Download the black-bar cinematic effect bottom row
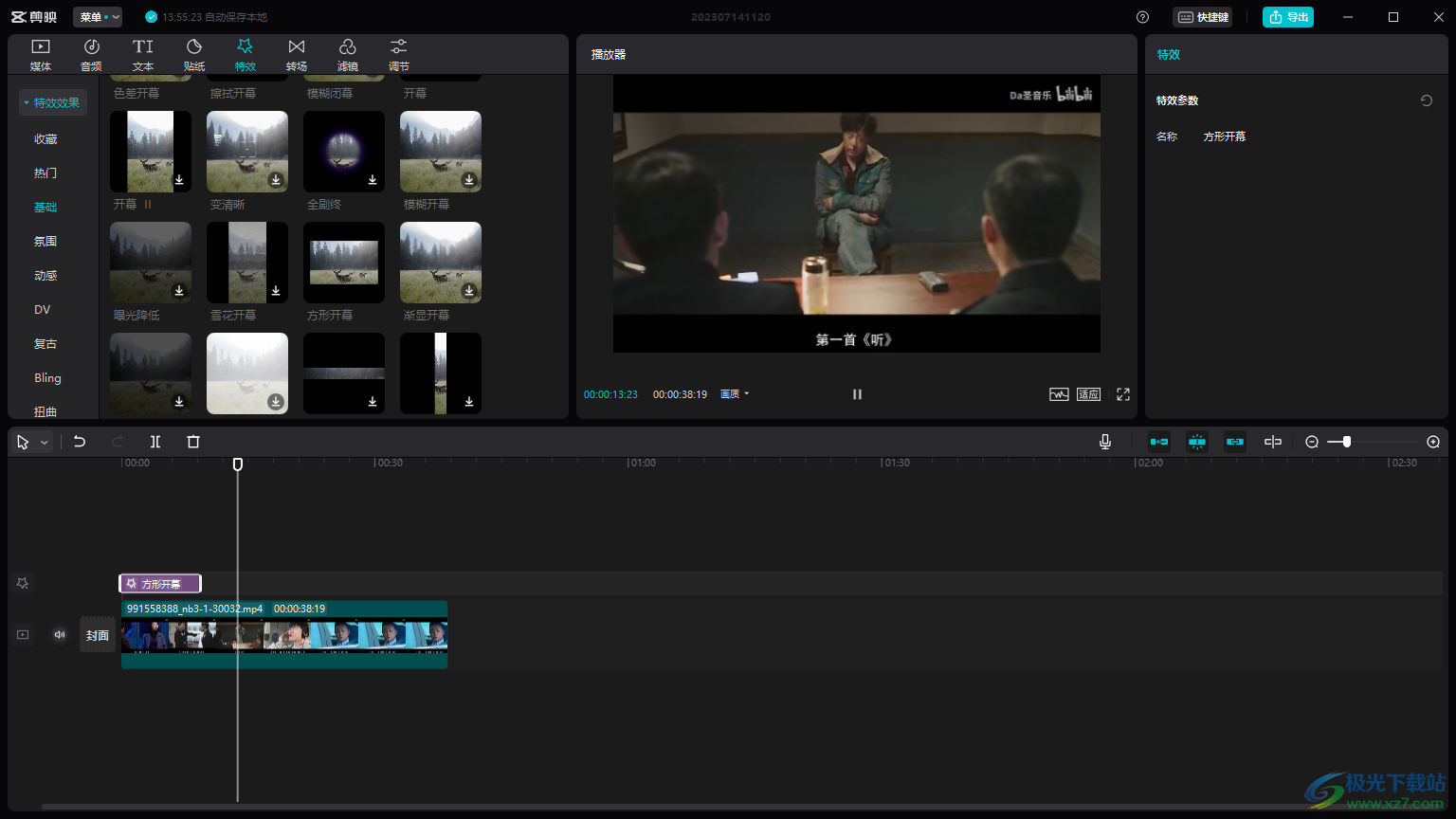This screenshot has height=819, width=1456. pos(373,402)
